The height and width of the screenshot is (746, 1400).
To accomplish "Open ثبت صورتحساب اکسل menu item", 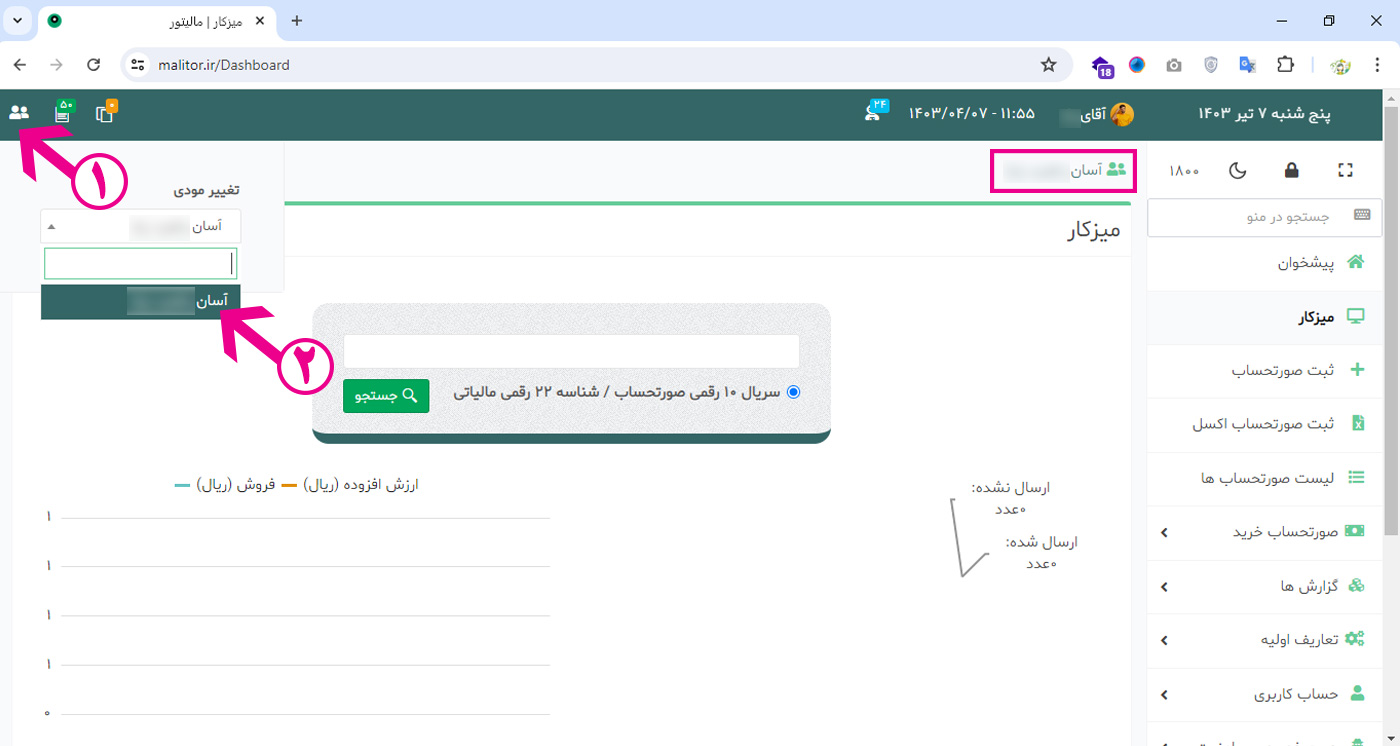I will pyautogui.click(x=1265, y=424).
